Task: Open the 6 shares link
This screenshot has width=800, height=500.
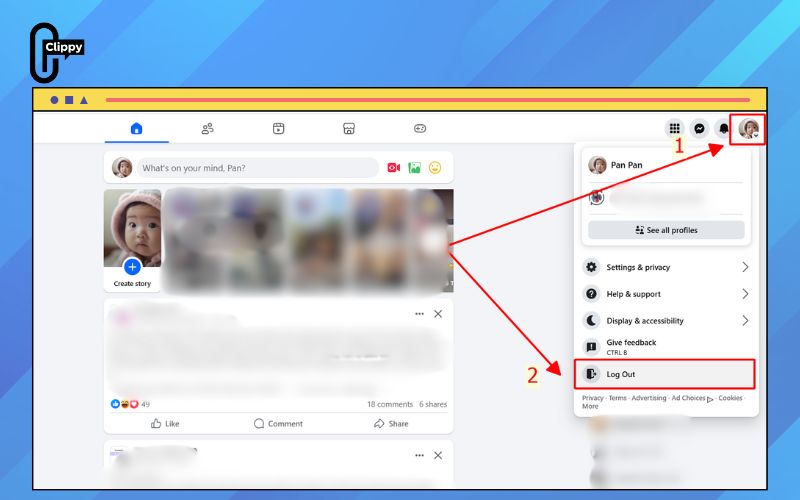Action: coord(433,404)
